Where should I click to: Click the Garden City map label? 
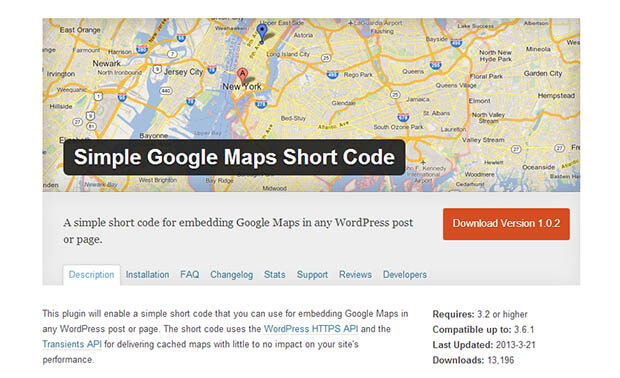(542, 74)
